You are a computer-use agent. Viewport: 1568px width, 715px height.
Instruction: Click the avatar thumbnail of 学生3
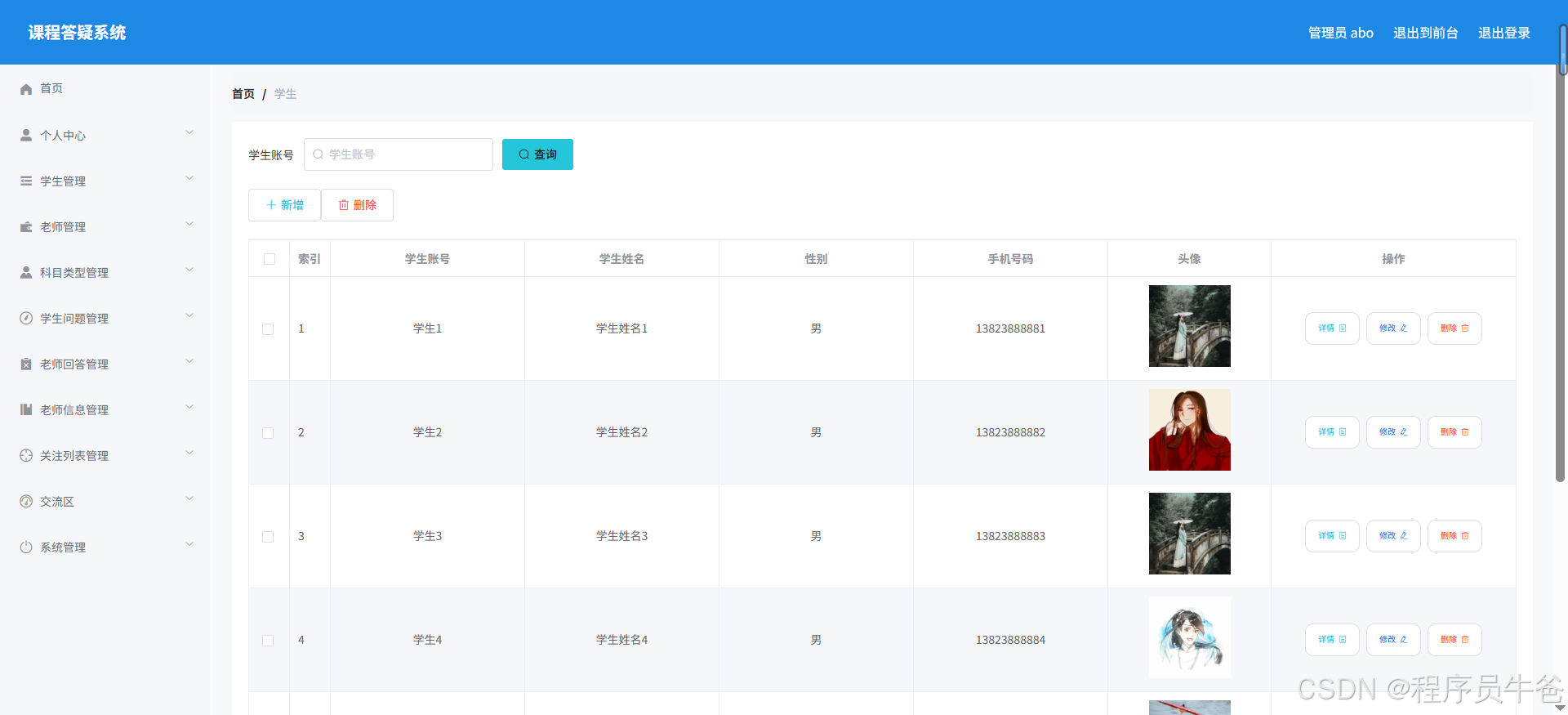[x=1190, y=534]
